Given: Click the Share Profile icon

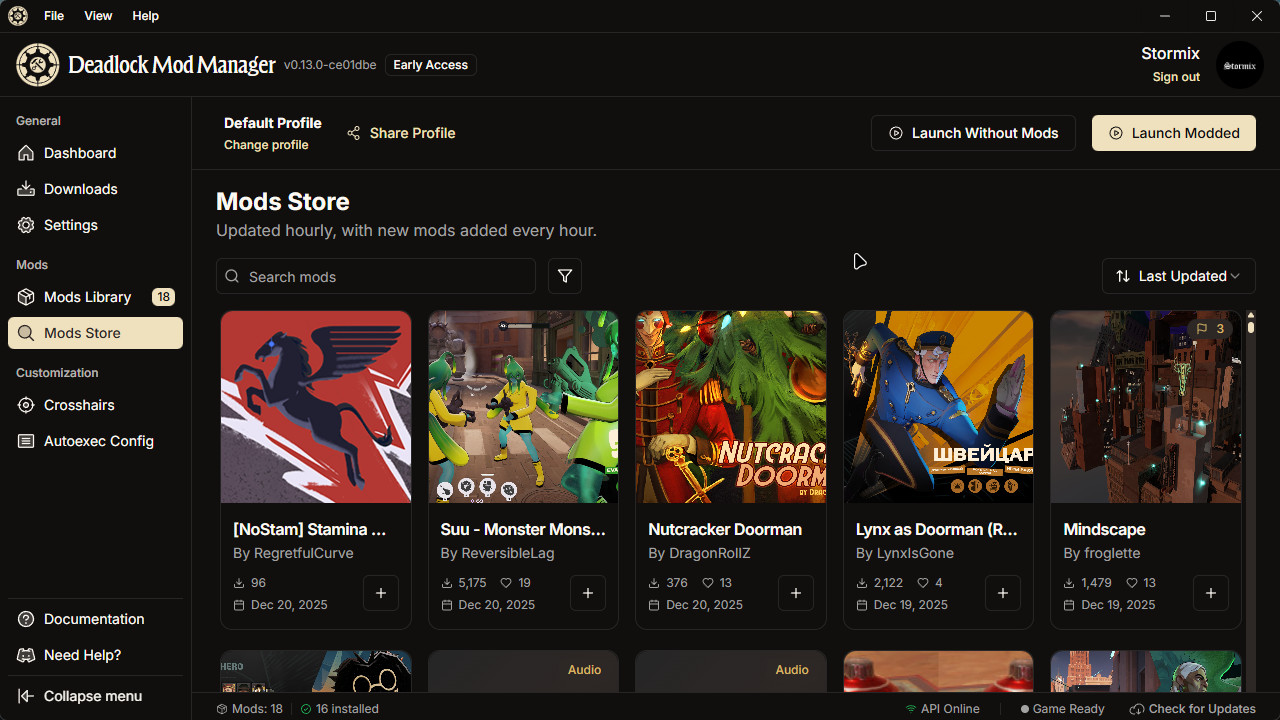Looking at the screenshot, I should (x=354, y=133).
